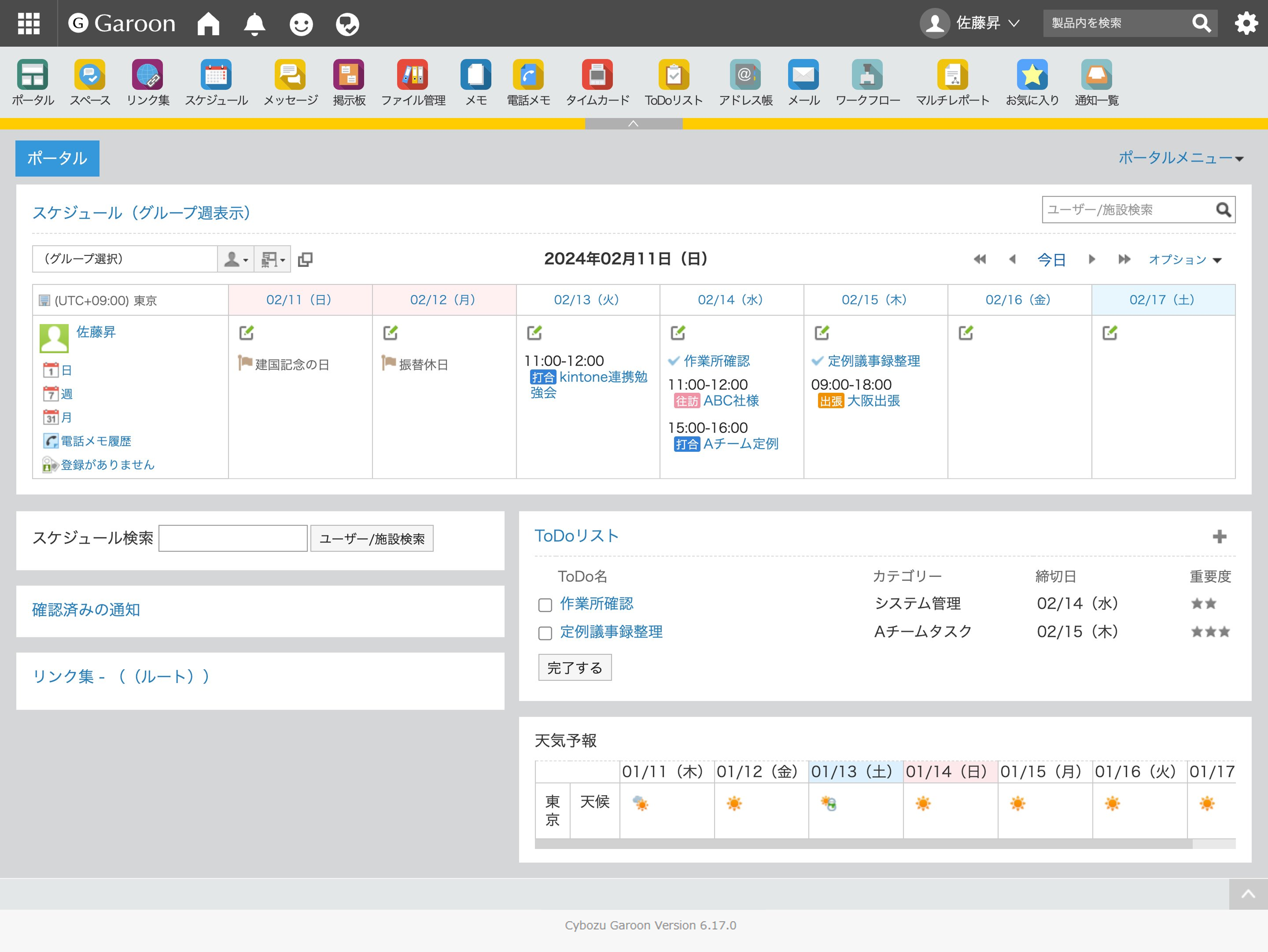Check the 作業所確認 ToDo checkbox

point(545,605)
